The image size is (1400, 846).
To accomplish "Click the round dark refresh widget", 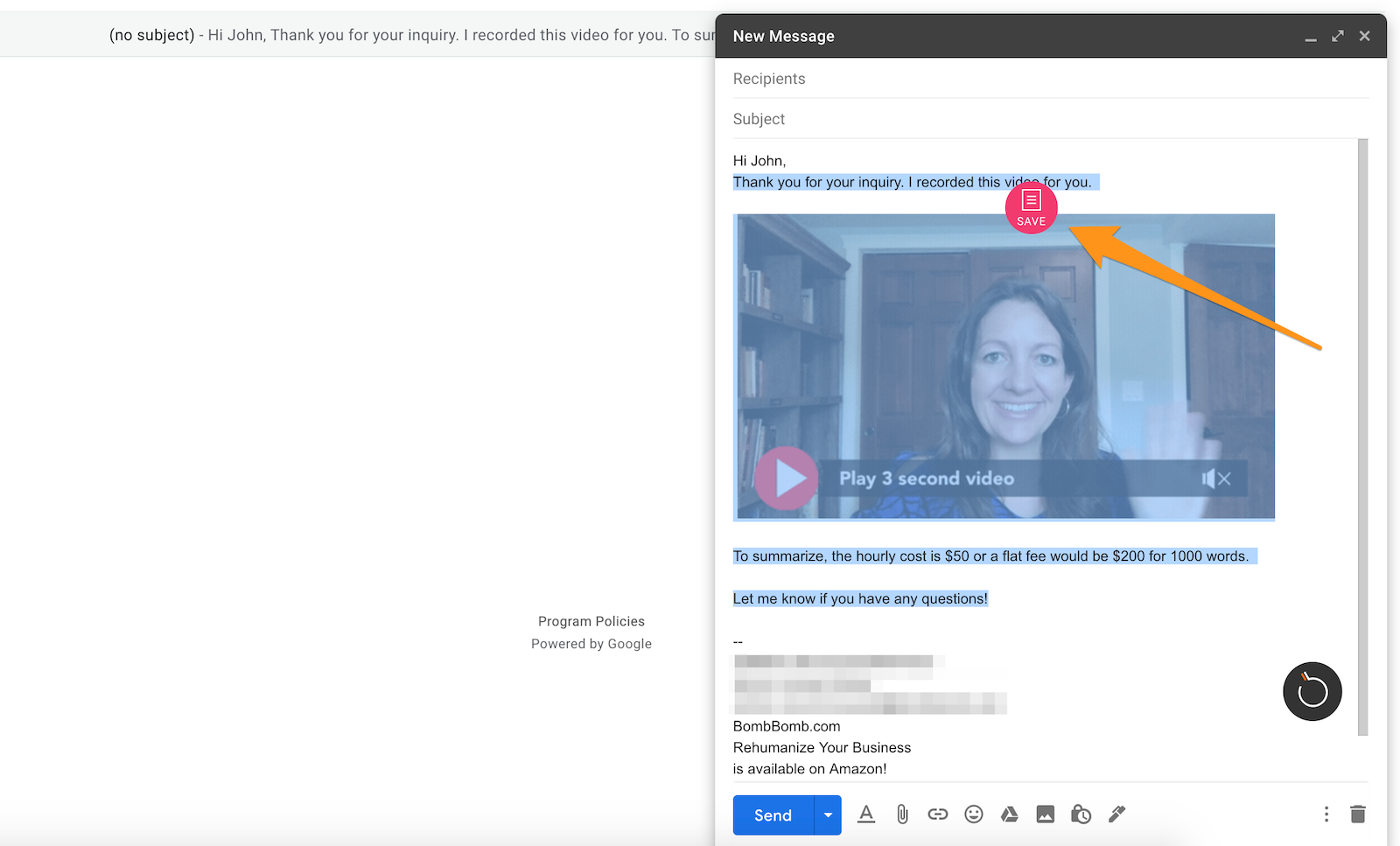I will point(1312,691).
